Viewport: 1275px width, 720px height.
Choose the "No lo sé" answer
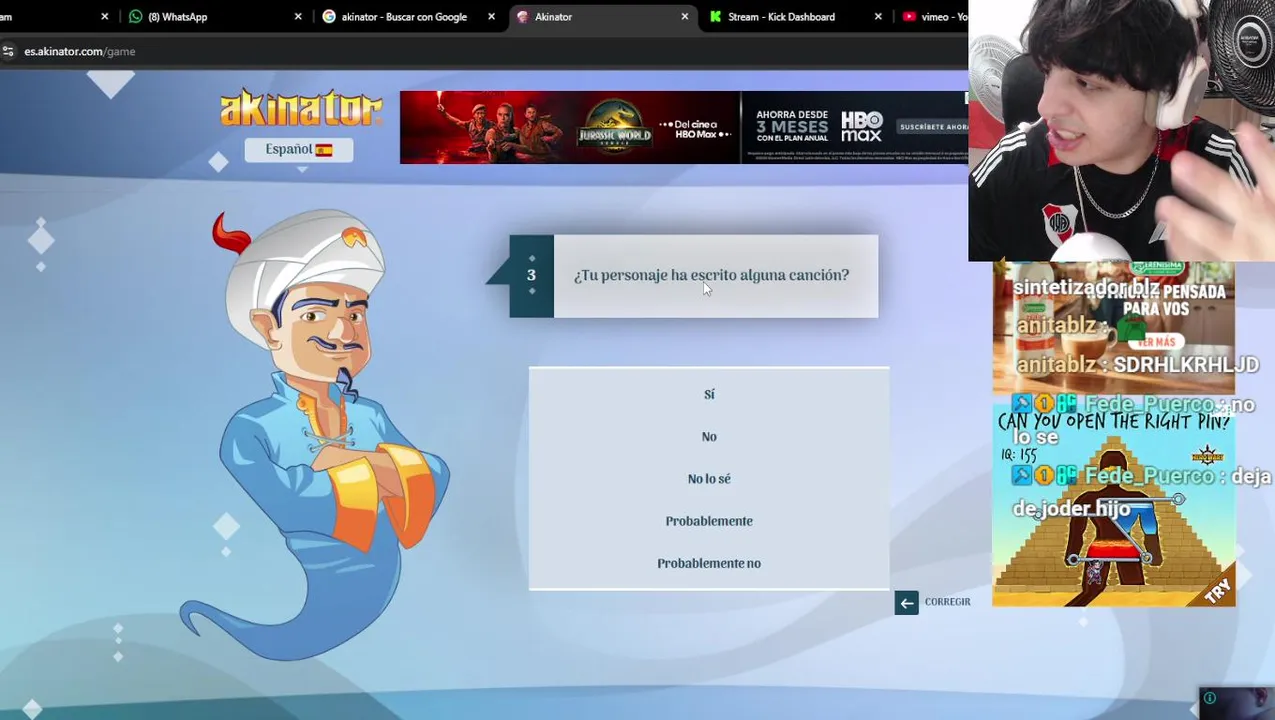pos(709,479)
